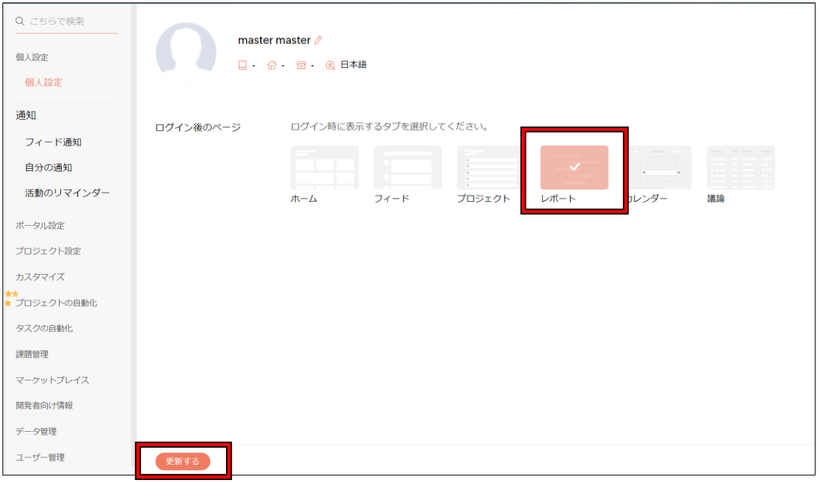Go to 活動のリマインダー settings
This screenshot has height=483, width=820.
tap(67, 193)
